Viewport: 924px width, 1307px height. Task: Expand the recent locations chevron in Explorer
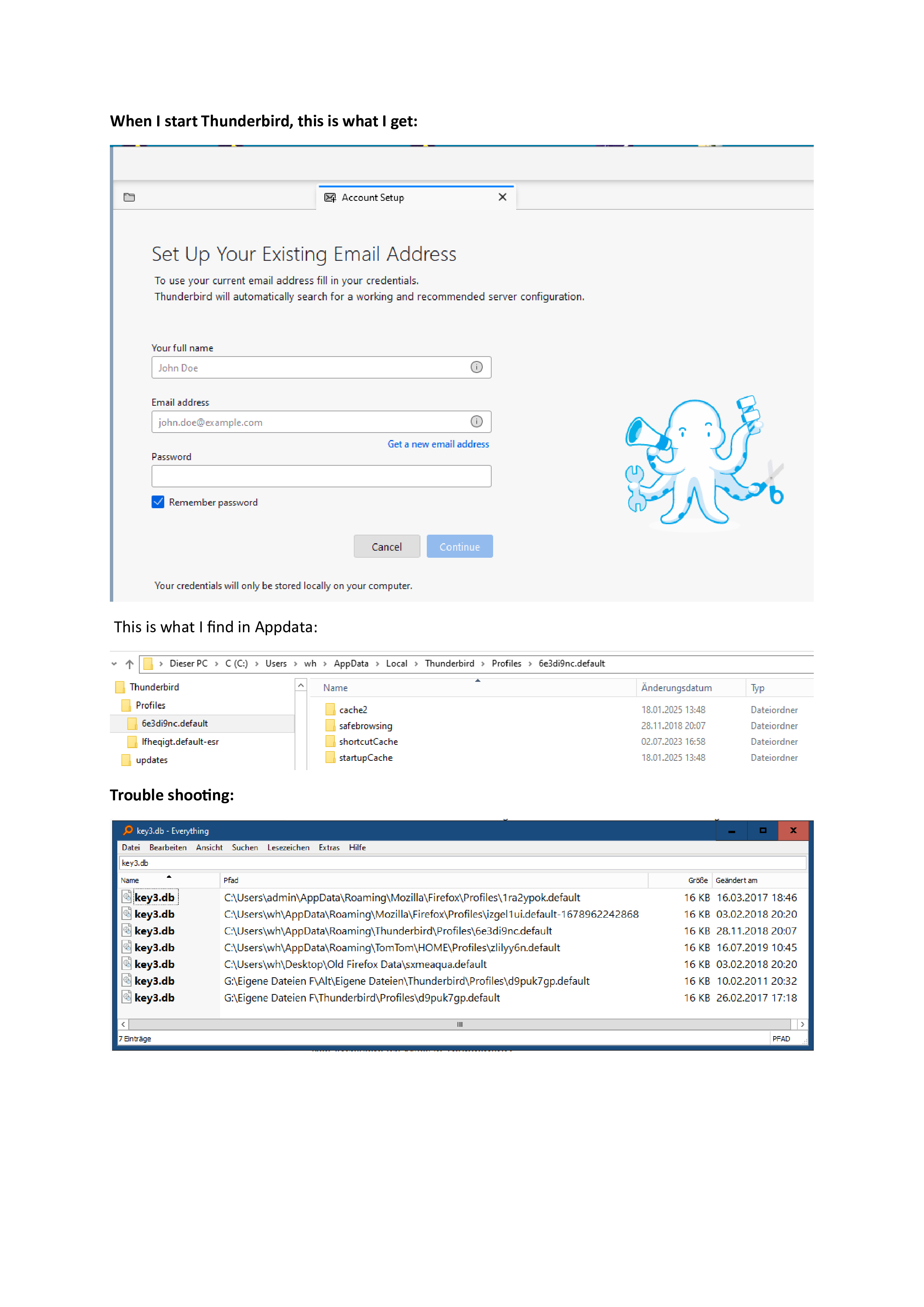point(114,664)
